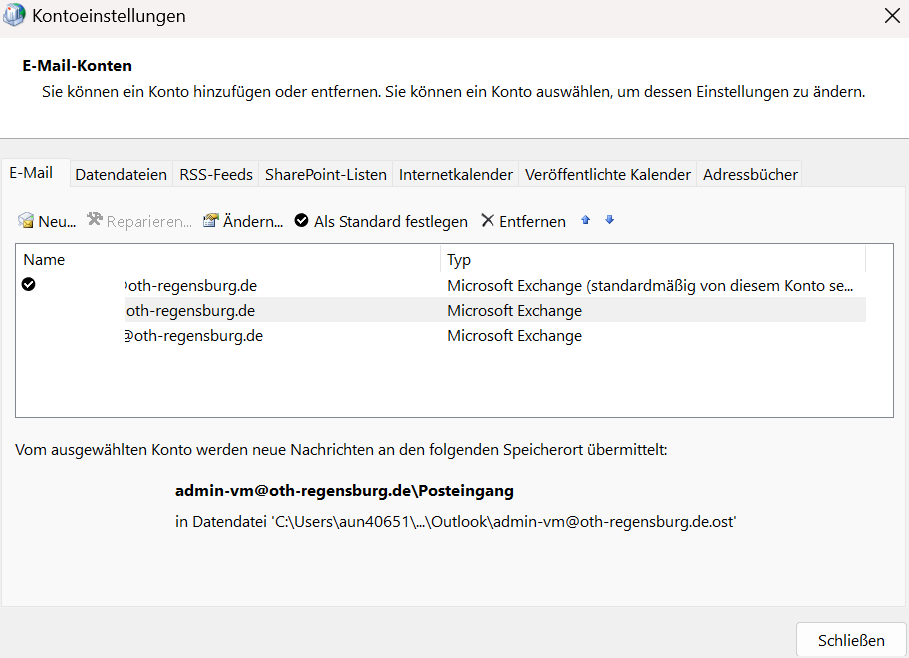Select the Internetkalender tab
The width and height of the screenshot is (909, 658).
(456, 174)
